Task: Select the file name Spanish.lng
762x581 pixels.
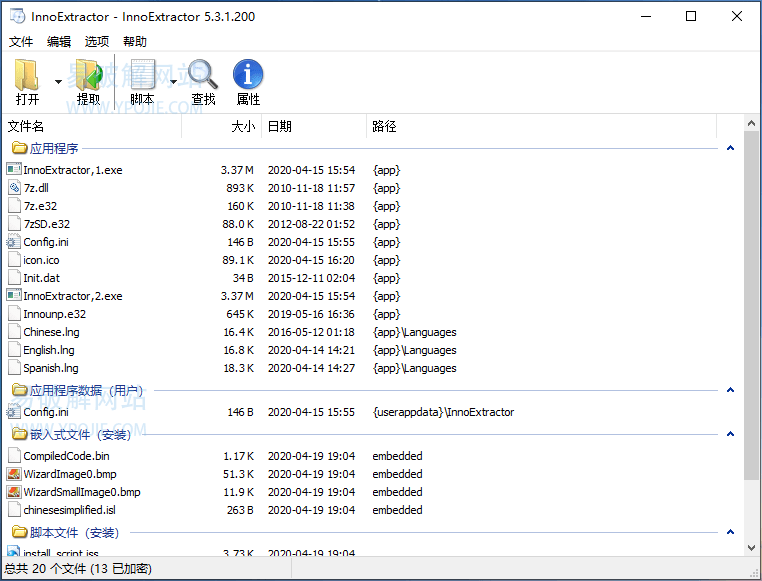Action: tap(51, 368)
